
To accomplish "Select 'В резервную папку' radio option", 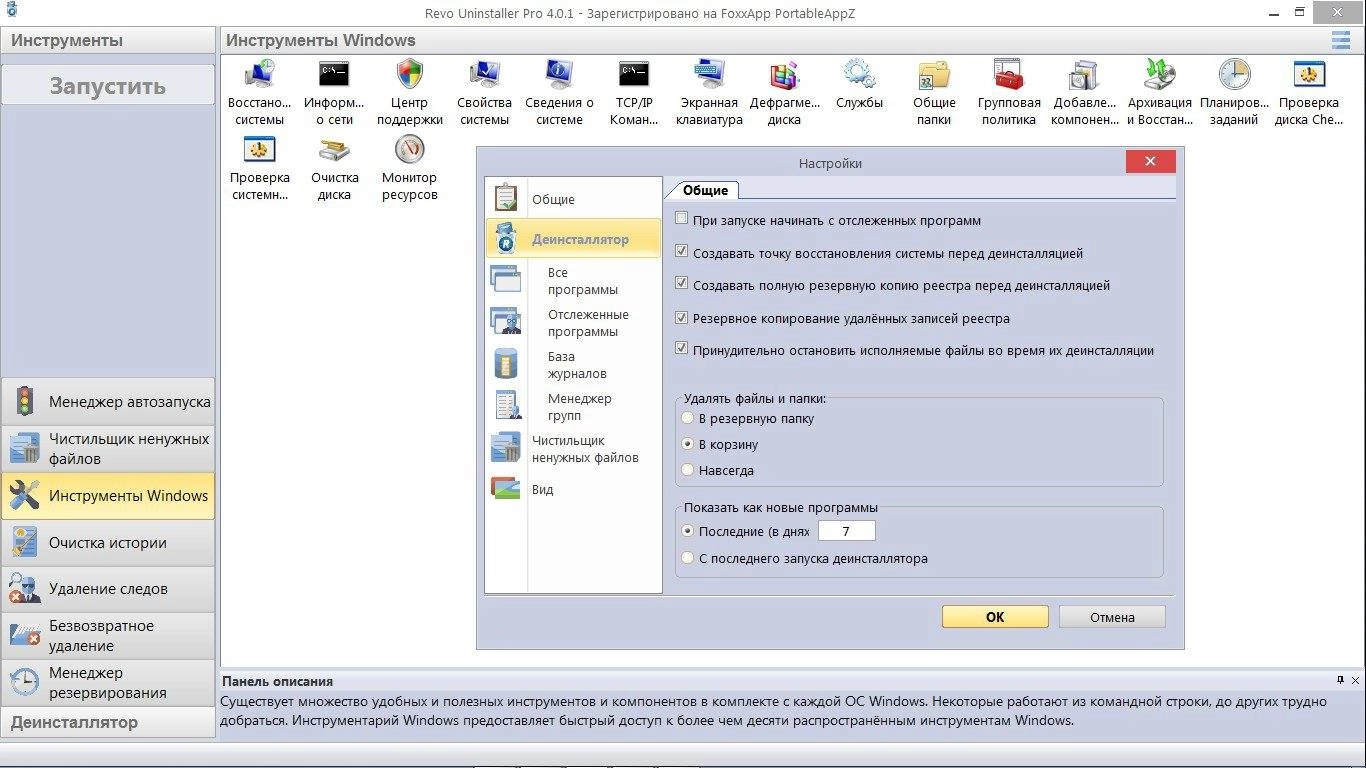I will click(687, 418).
